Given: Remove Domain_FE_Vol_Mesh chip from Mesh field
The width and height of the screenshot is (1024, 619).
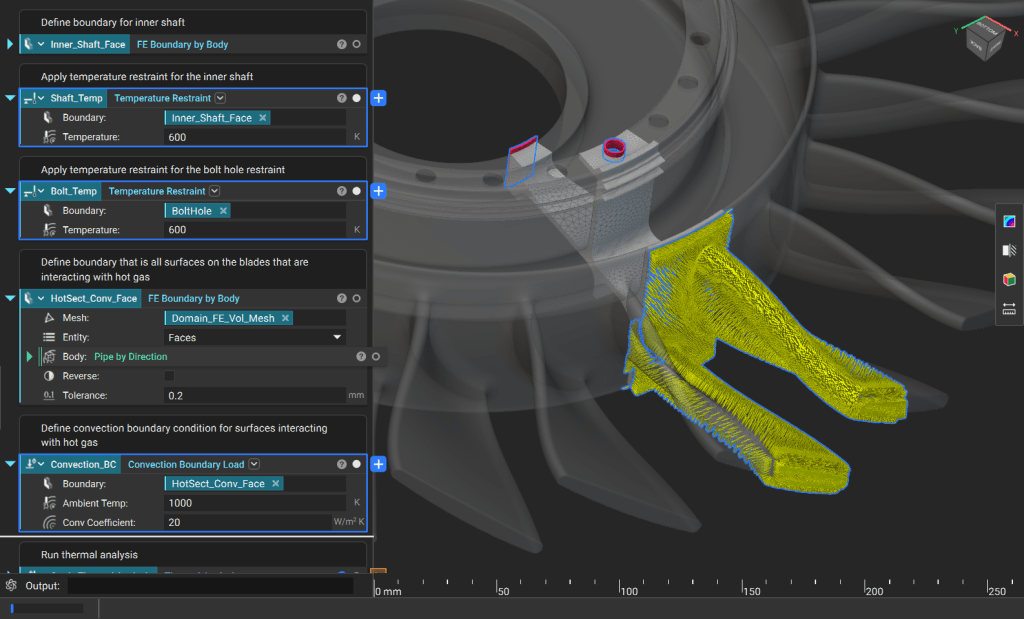Looking at the screenshot, I should point(285,318).
